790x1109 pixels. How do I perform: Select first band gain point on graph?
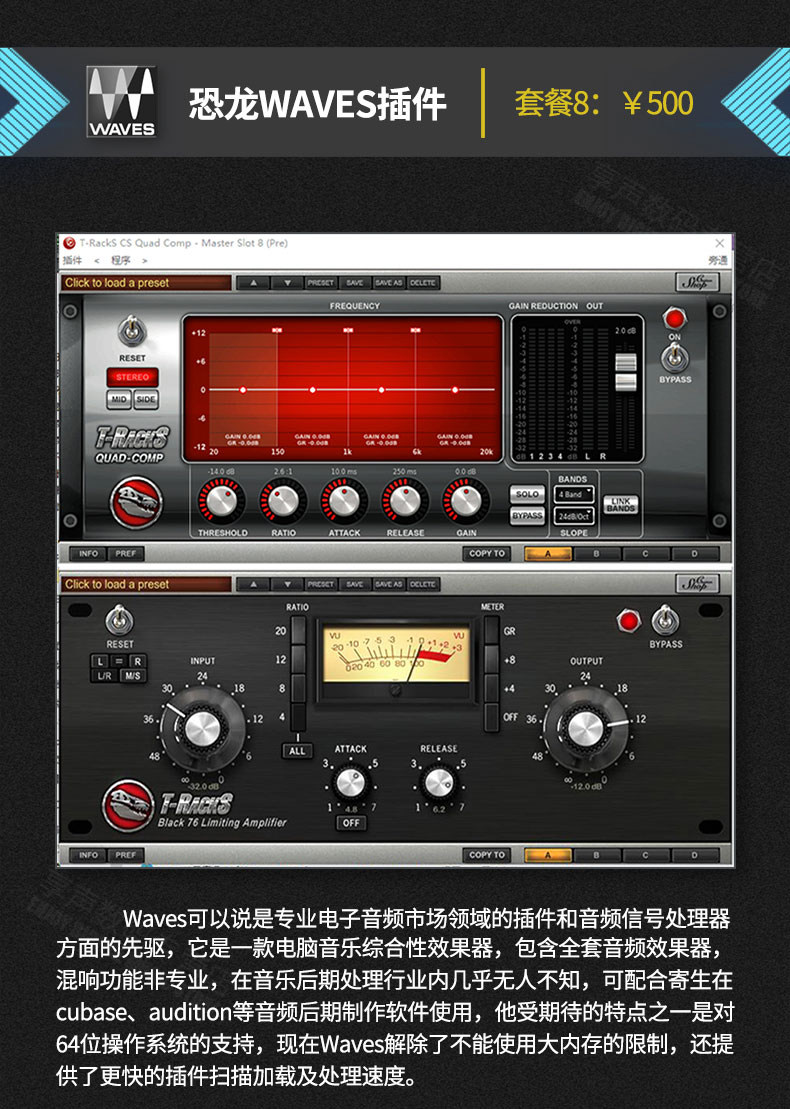click(x=243, y=390)
